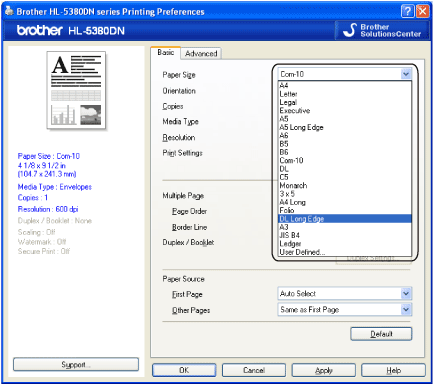Screen dimensions: 433x384
Task: Close the Printing Preferences window
Action: tap(423, 11)
